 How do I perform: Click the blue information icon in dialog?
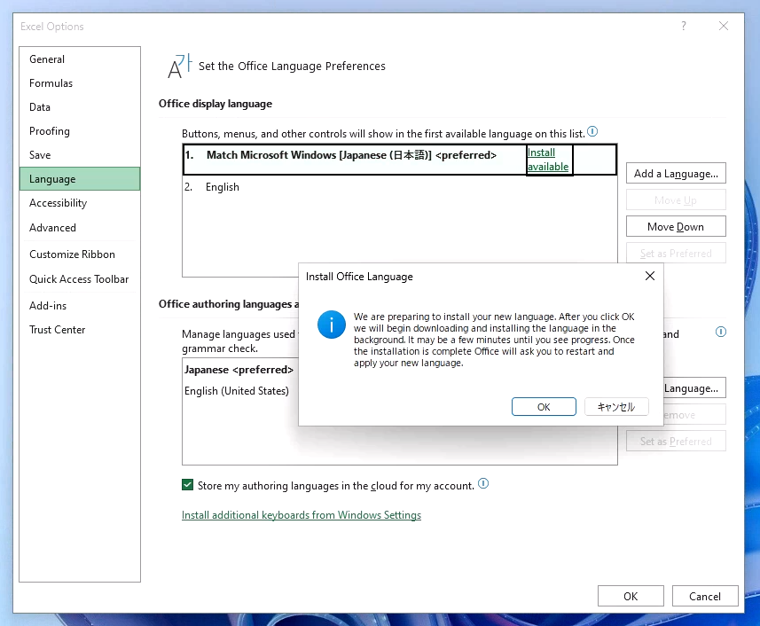(x=332, y=325)
